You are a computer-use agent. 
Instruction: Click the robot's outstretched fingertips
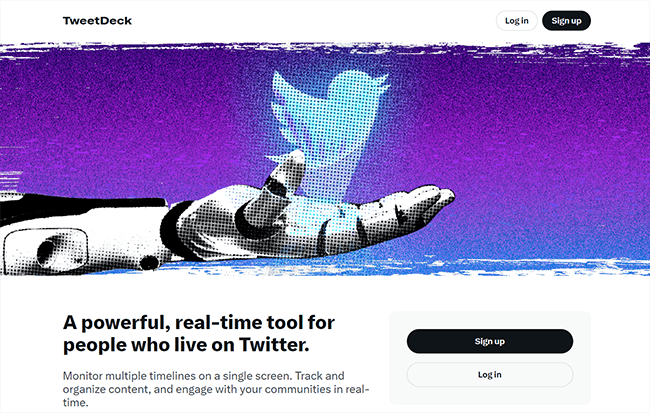(x=433, y=196)
